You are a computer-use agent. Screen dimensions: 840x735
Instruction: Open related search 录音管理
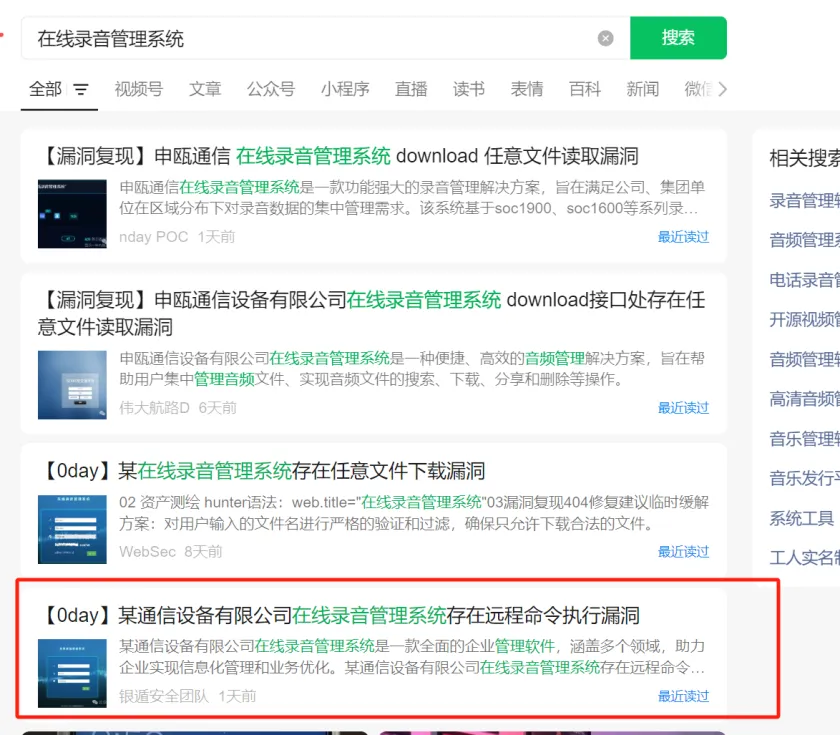[x=804, y=200]
